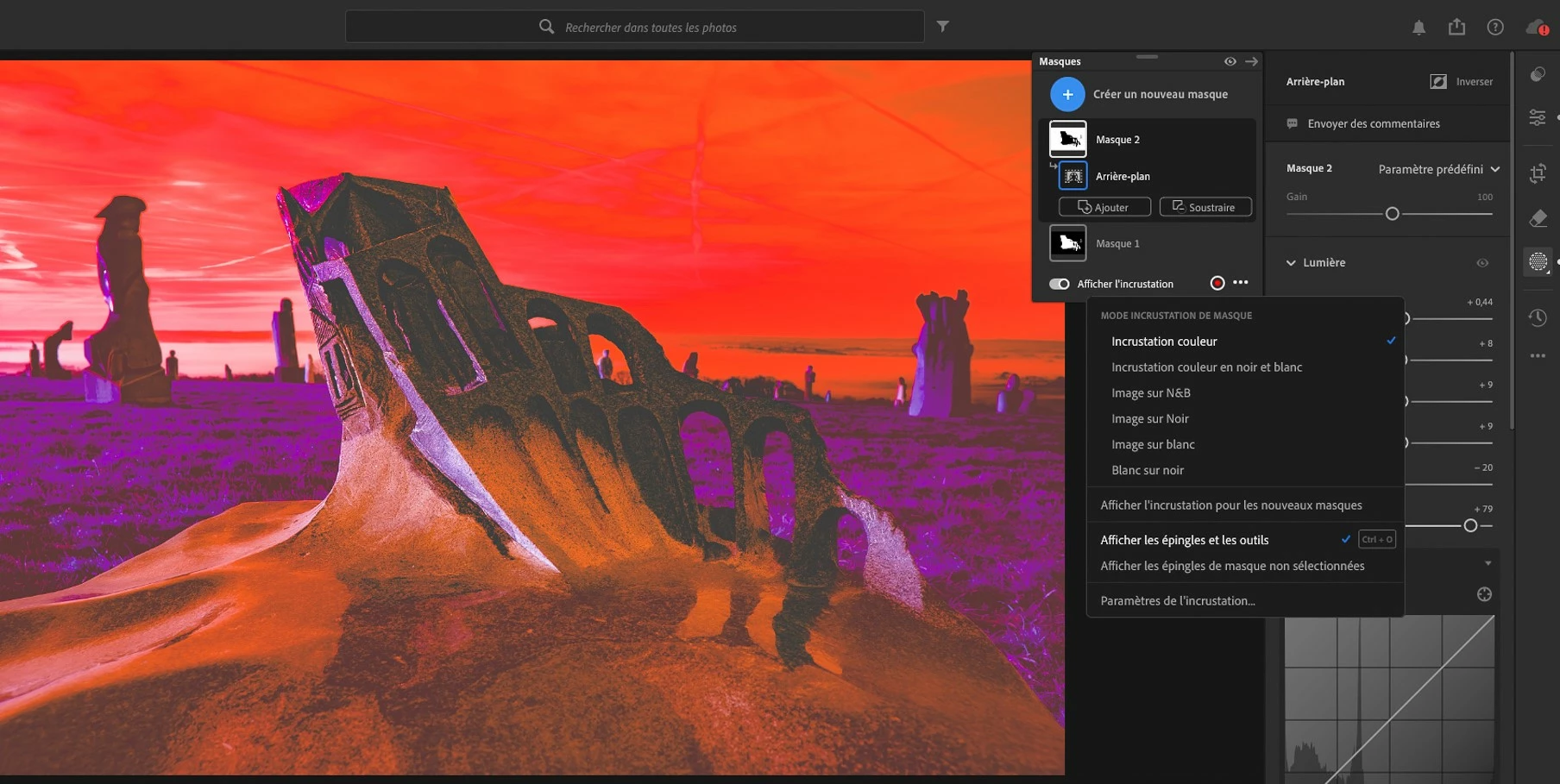Click the slider handle with value +79
The width and height of the screenshot is (1560, 784).
pyautogui.click(x=1470, y=526)
